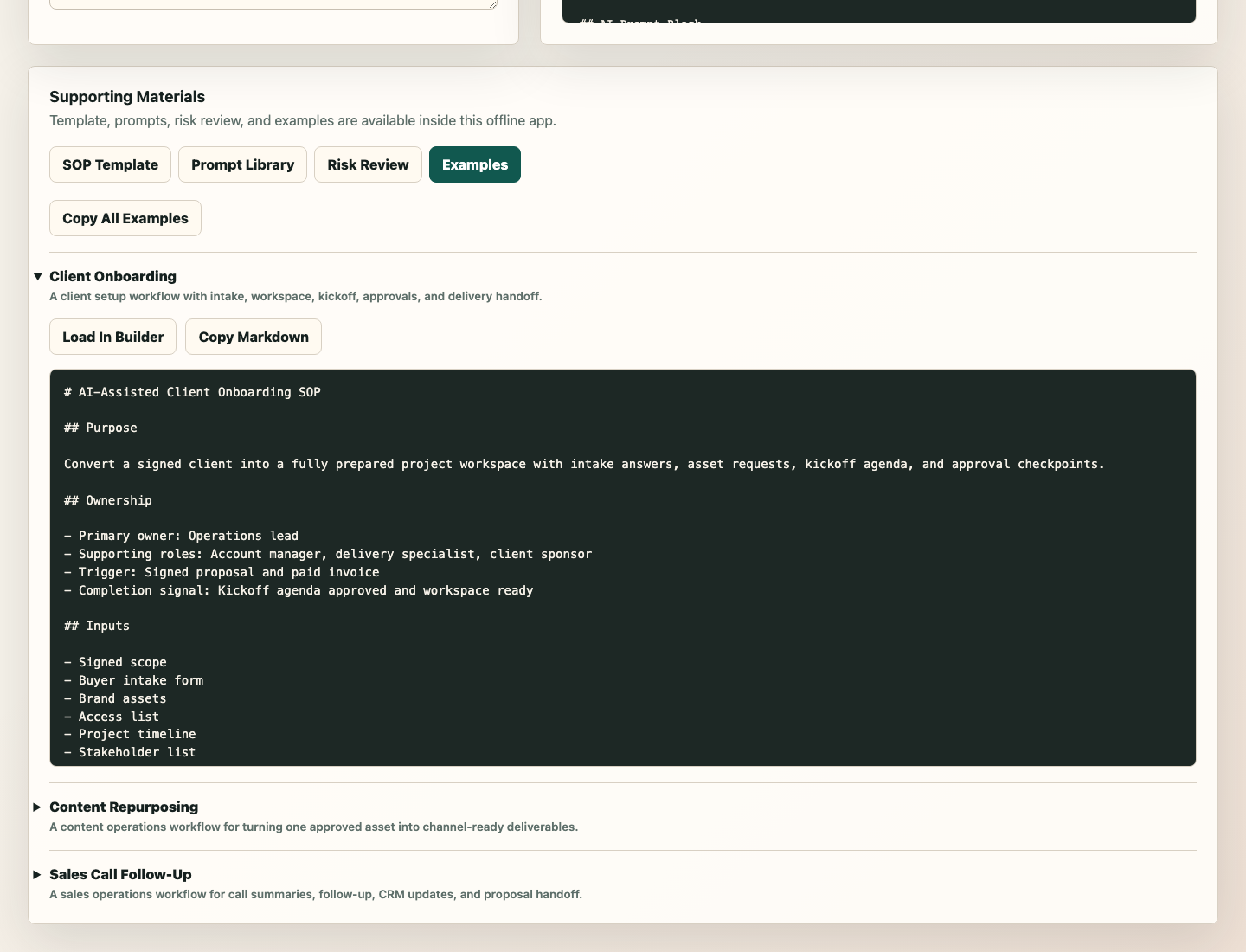The height and width of the screenshot is (952, 1246).
Task: Click the Sales Call Follow-Up description text
Action: click(316, 894)
